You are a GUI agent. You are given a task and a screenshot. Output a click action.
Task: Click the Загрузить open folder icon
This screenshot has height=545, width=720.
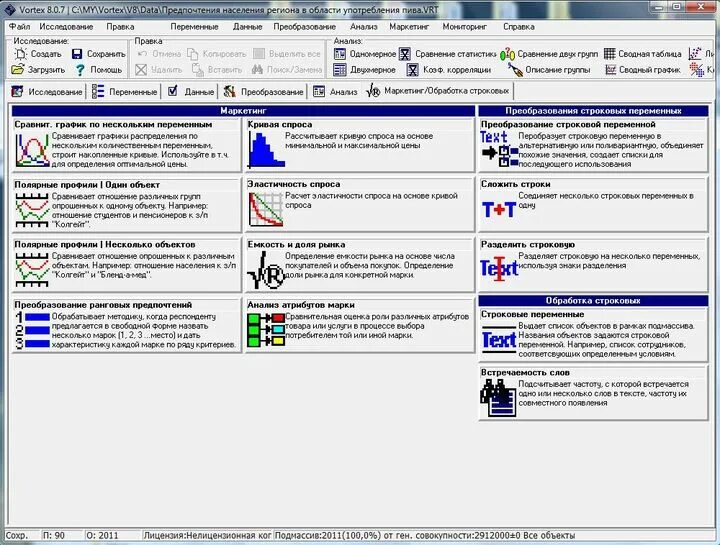[x=18, y=70]
